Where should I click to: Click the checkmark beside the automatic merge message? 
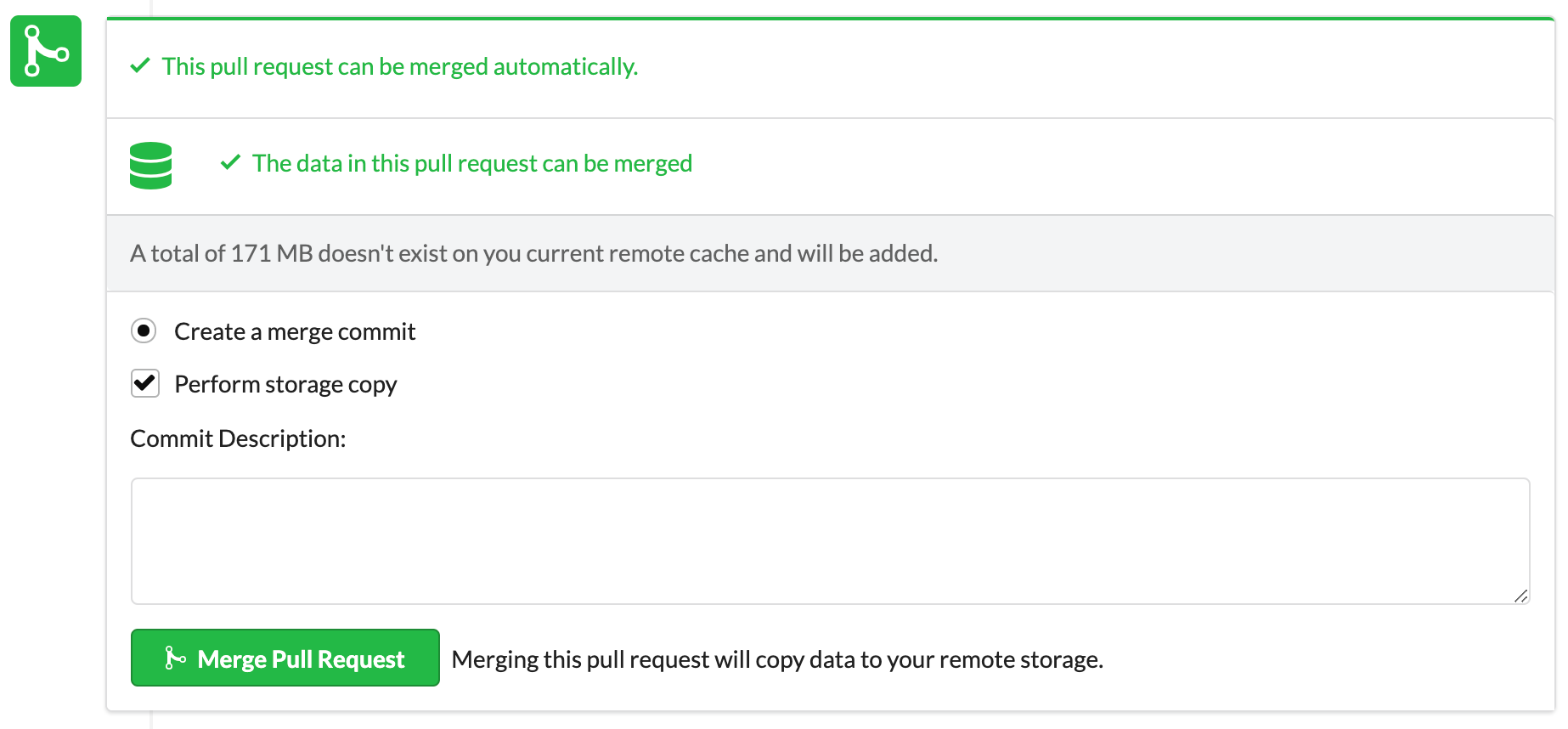pos(140,65)
